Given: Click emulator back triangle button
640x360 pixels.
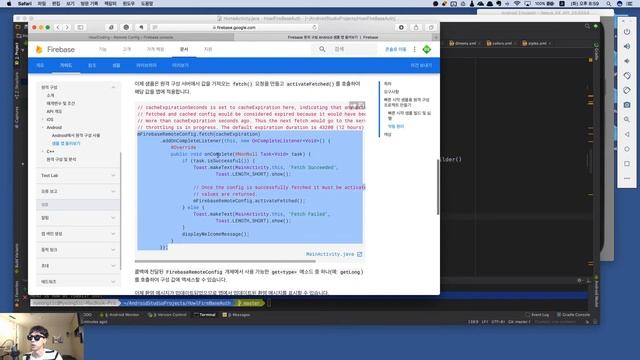Looking at the screenshot, I should click(x=627, y=134).
